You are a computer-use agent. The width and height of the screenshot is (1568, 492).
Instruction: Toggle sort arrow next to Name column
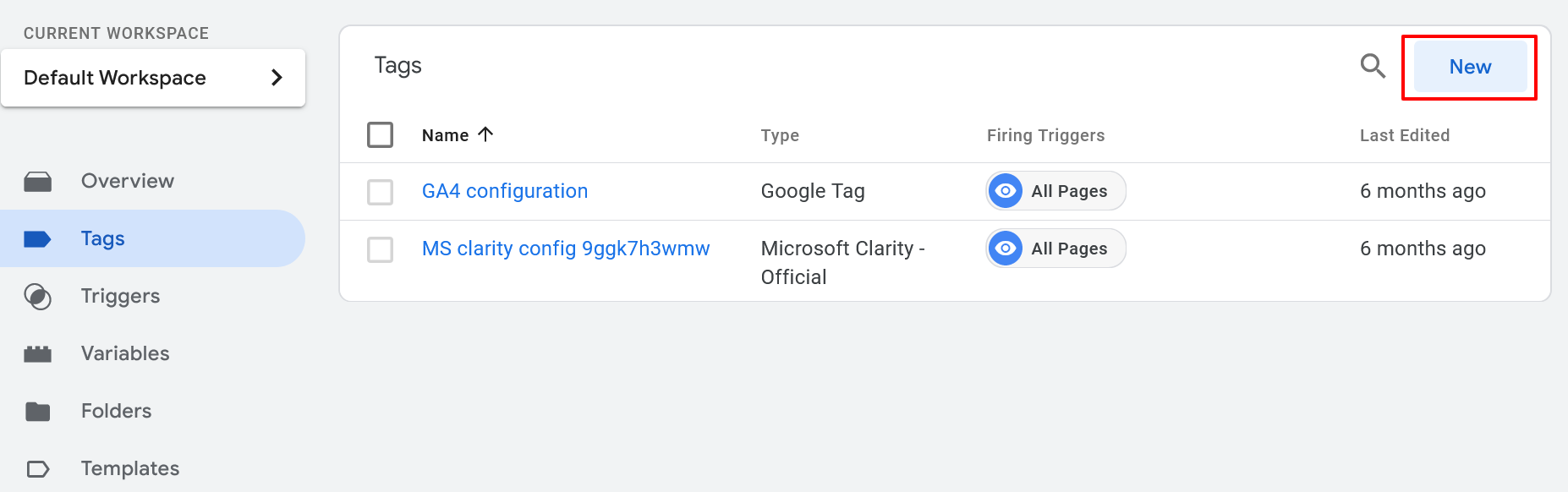[485, 134]
